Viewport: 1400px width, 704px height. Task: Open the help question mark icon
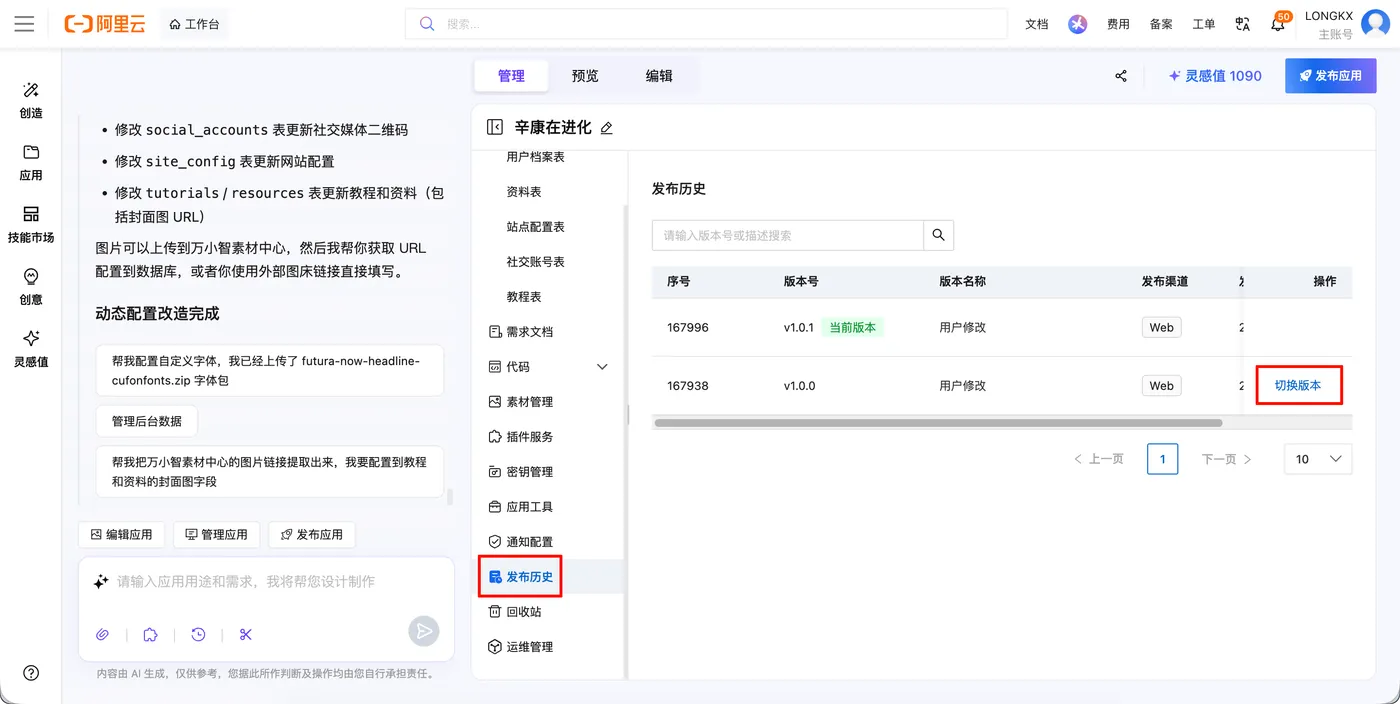point(31,673)
